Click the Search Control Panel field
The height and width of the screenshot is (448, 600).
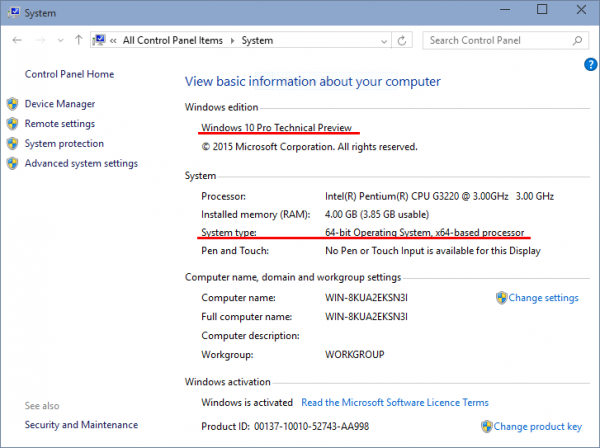pos(505,40)
